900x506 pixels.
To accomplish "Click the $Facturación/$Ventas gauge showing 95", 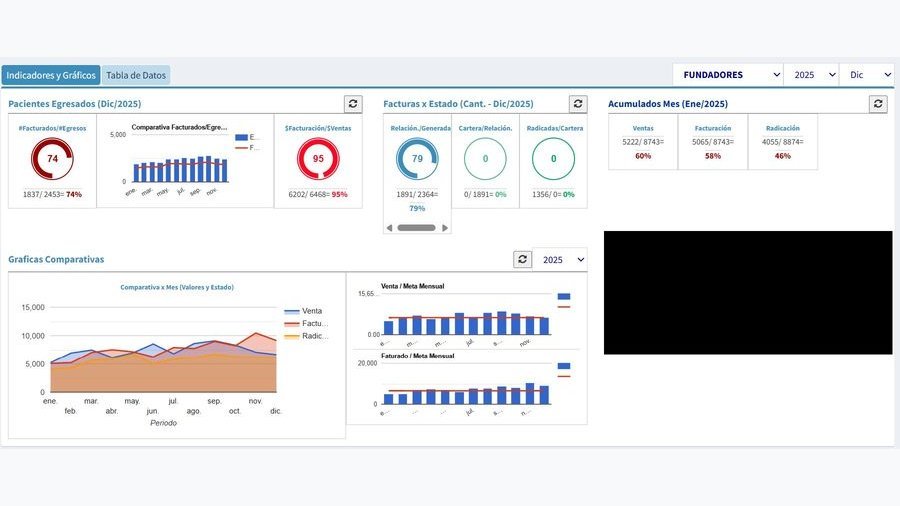I will tap(318, 159).
